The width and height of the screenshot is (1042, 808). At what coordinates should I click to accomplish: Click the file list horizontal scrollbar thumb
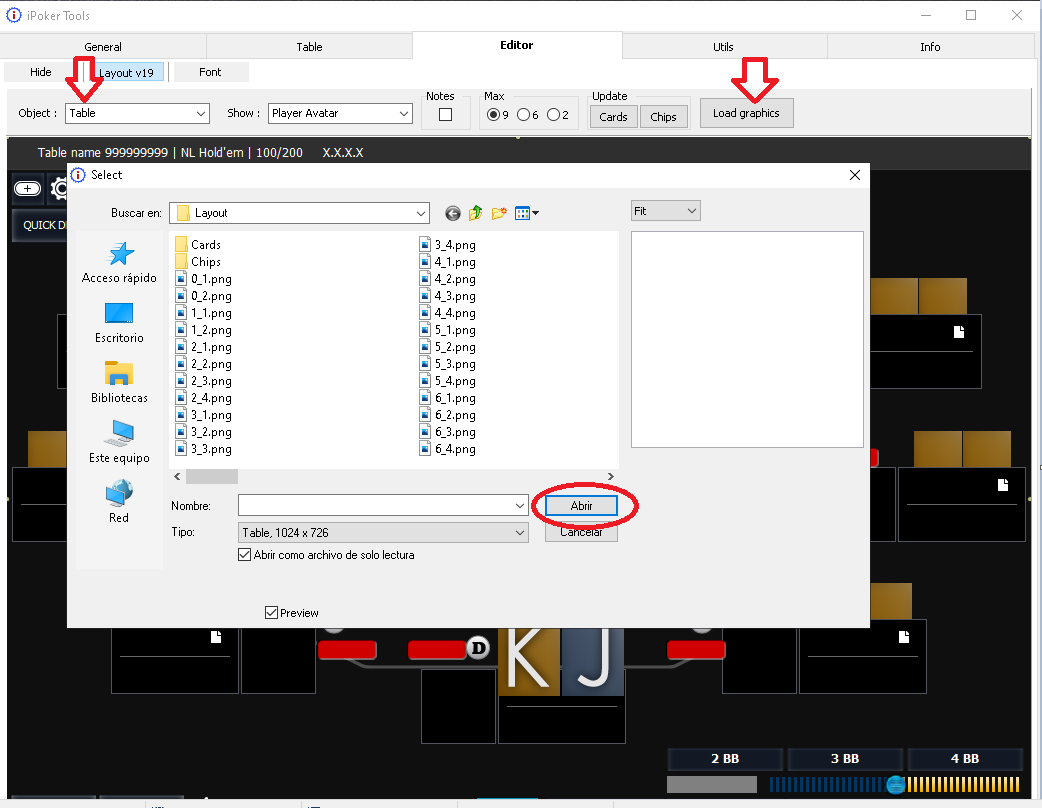point(212,476)
